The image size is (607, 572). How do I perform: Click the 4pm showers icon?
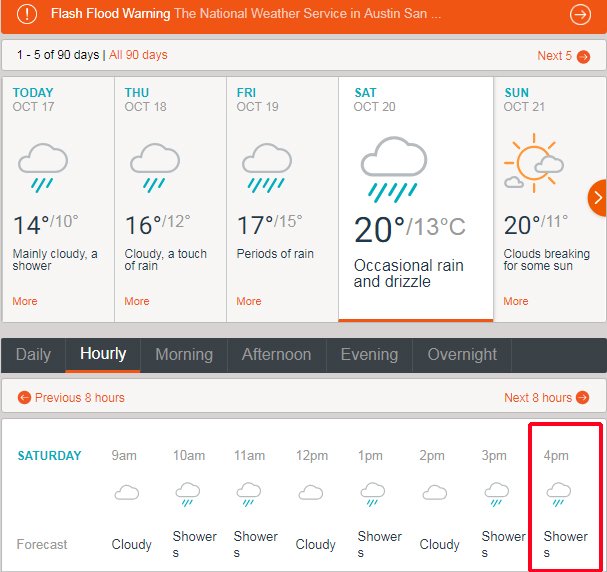click(559, 495)
